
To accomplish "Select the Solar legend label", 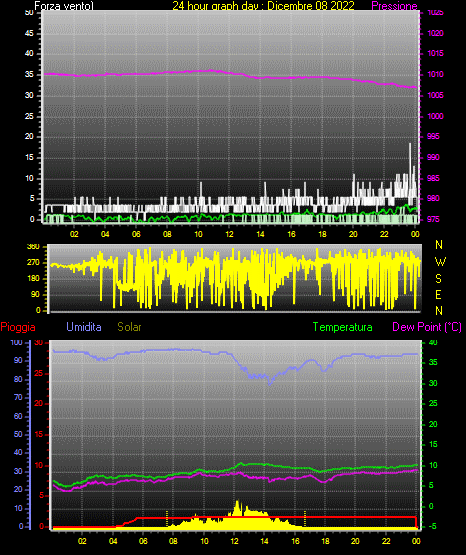I will point(129,327).
